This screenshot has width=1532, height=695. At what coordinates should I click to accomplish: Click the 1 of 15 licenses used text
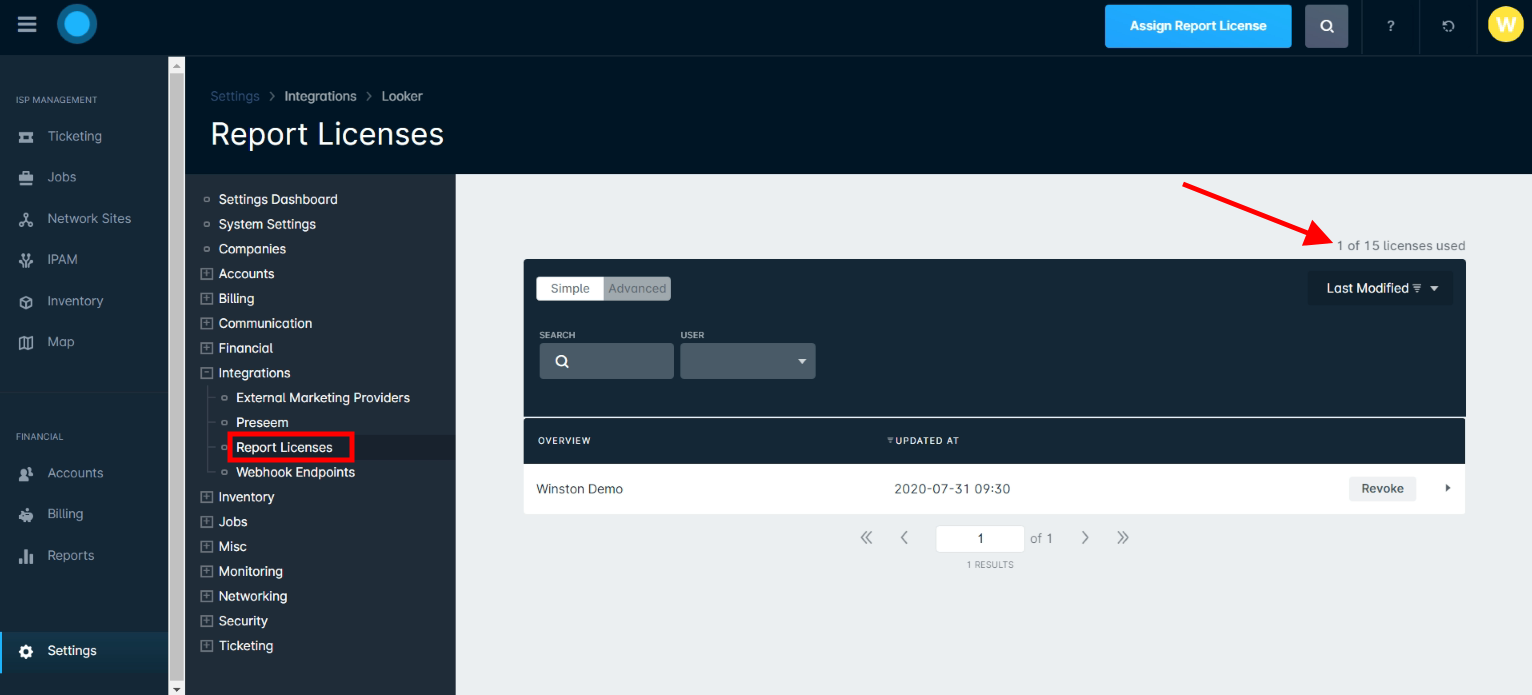(x=1401, y=246)
